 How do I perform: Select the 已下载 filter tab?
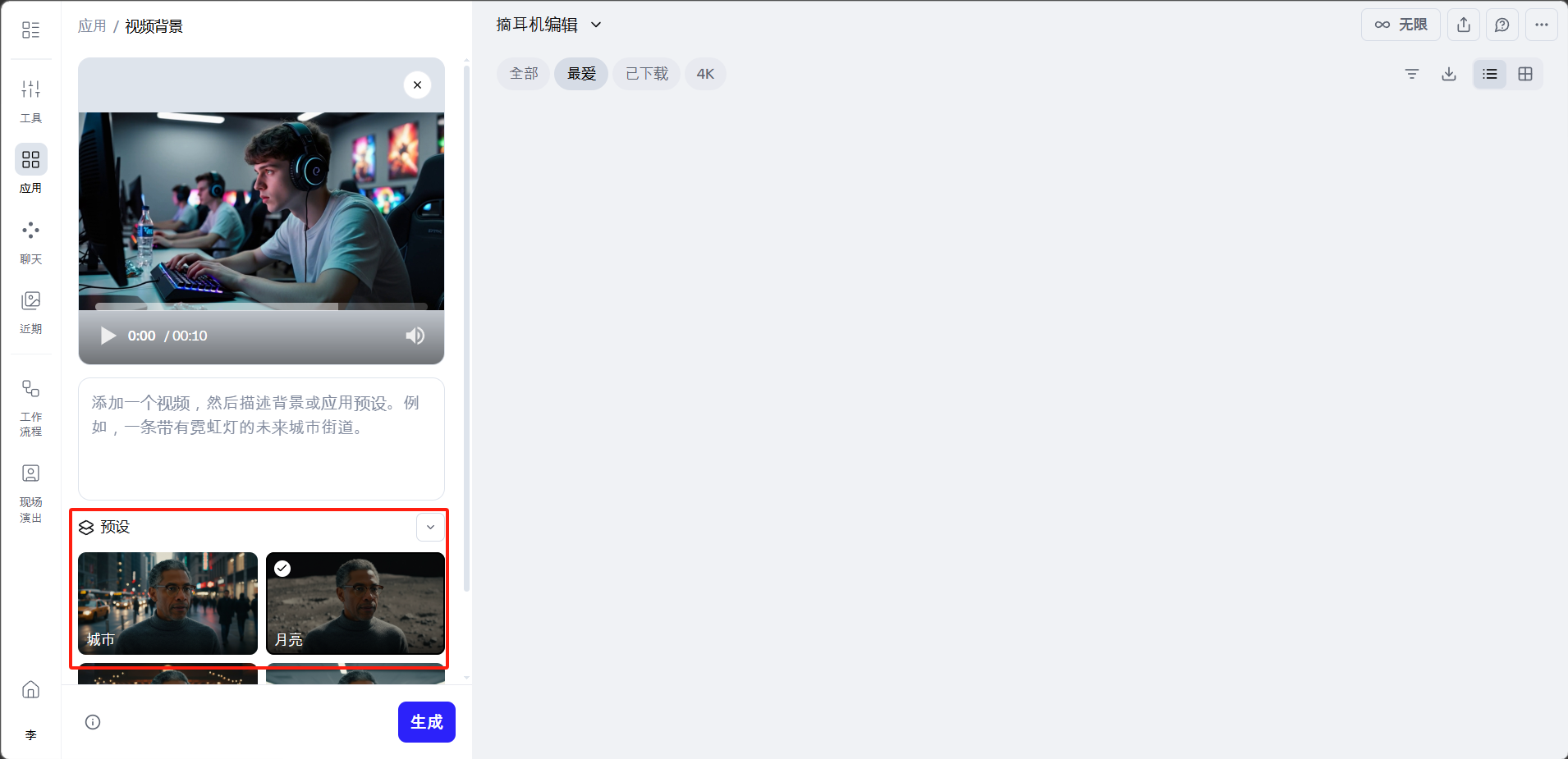click(646, 74)
